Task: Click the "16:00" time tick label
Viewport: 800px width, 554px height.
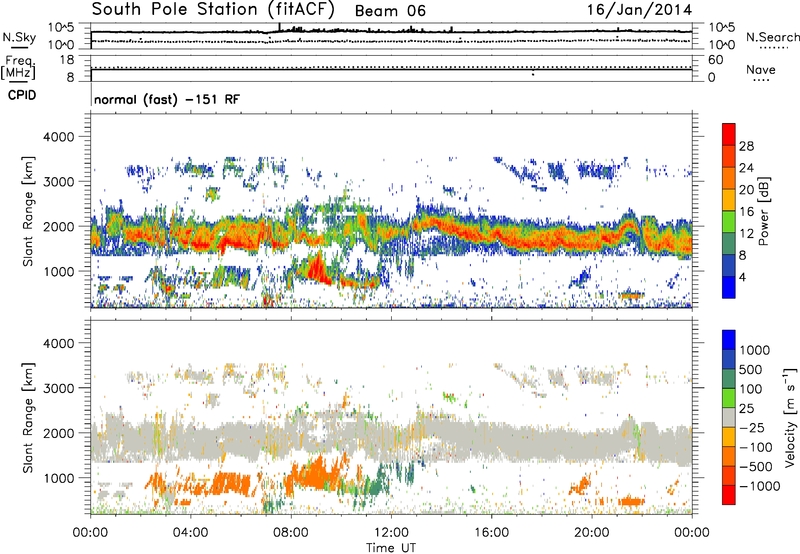Action: click(x=491, y=533)
